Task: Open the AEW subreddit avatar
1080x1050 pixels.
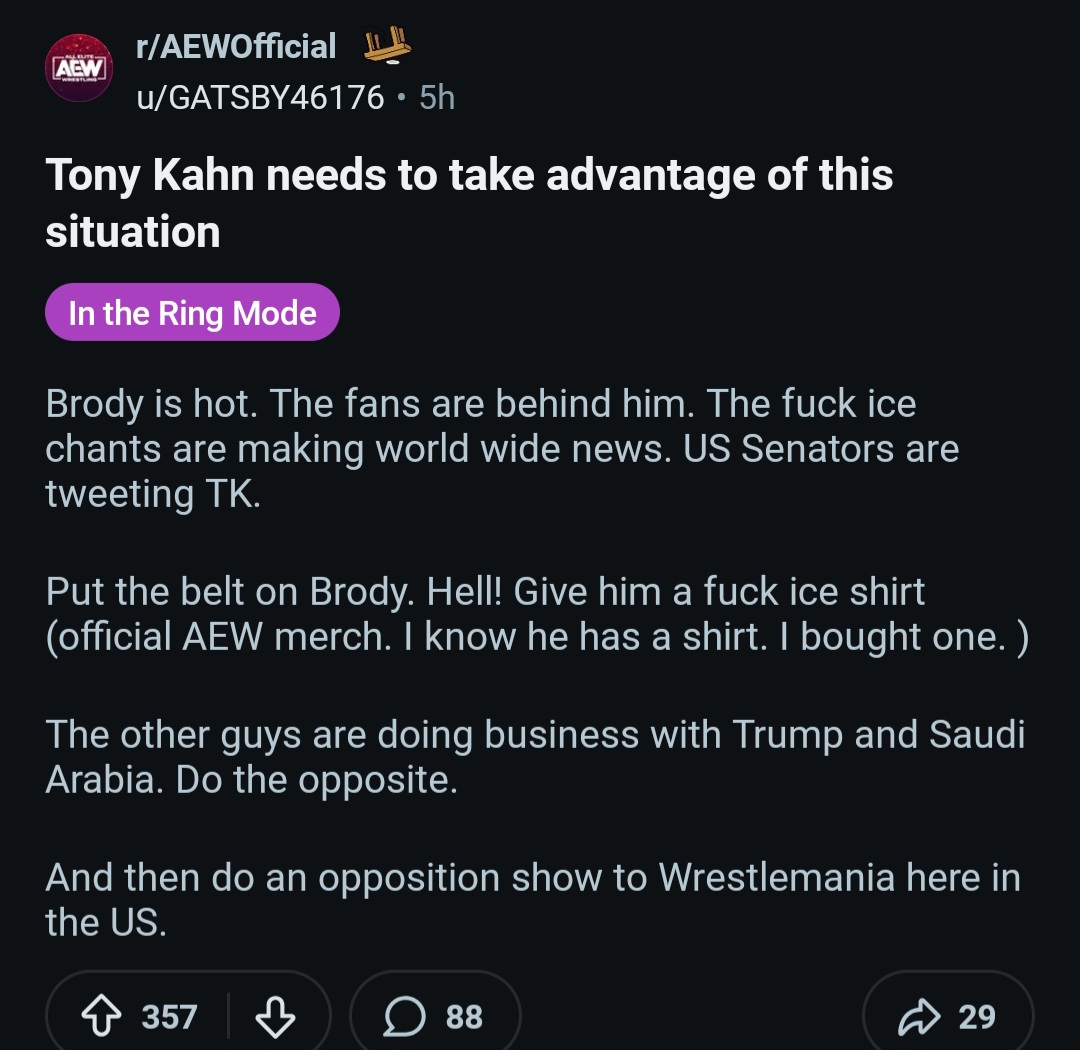Action: pyautogui.click(x=79, y=68)
